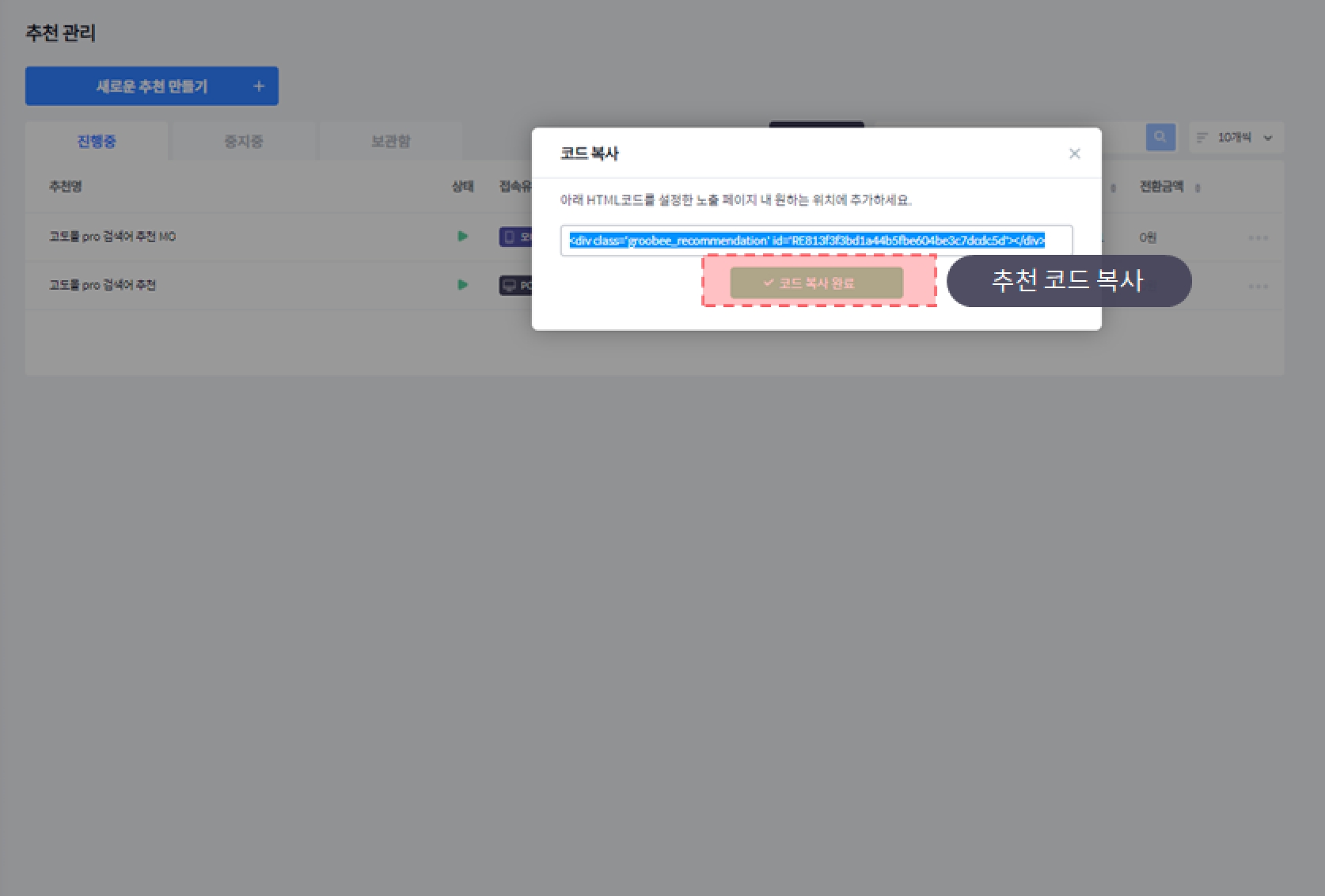Image resolution: width=1325 pixels, height=896 pixels.
Task: Open the 고도몰 pro 검색어 추천 entry
Action: pyautogui.click(x=102, y=285)
